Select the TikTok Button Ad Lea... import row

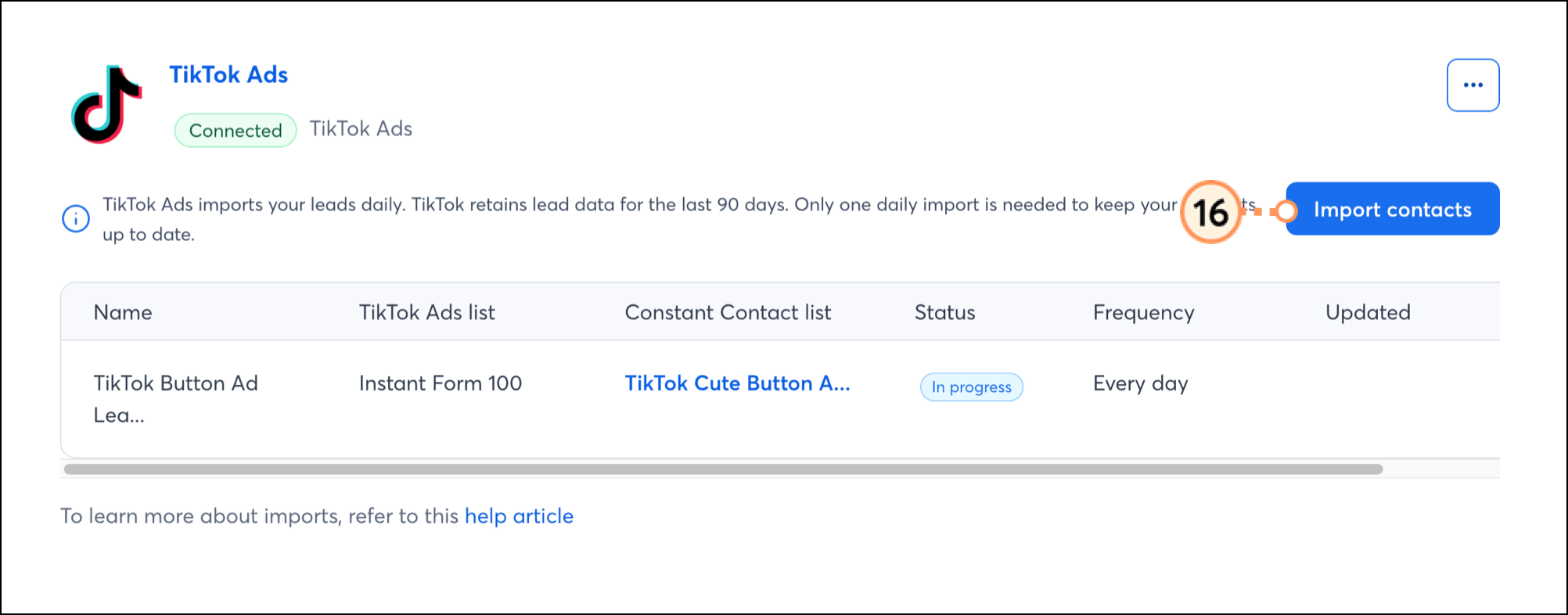[175, 397]
